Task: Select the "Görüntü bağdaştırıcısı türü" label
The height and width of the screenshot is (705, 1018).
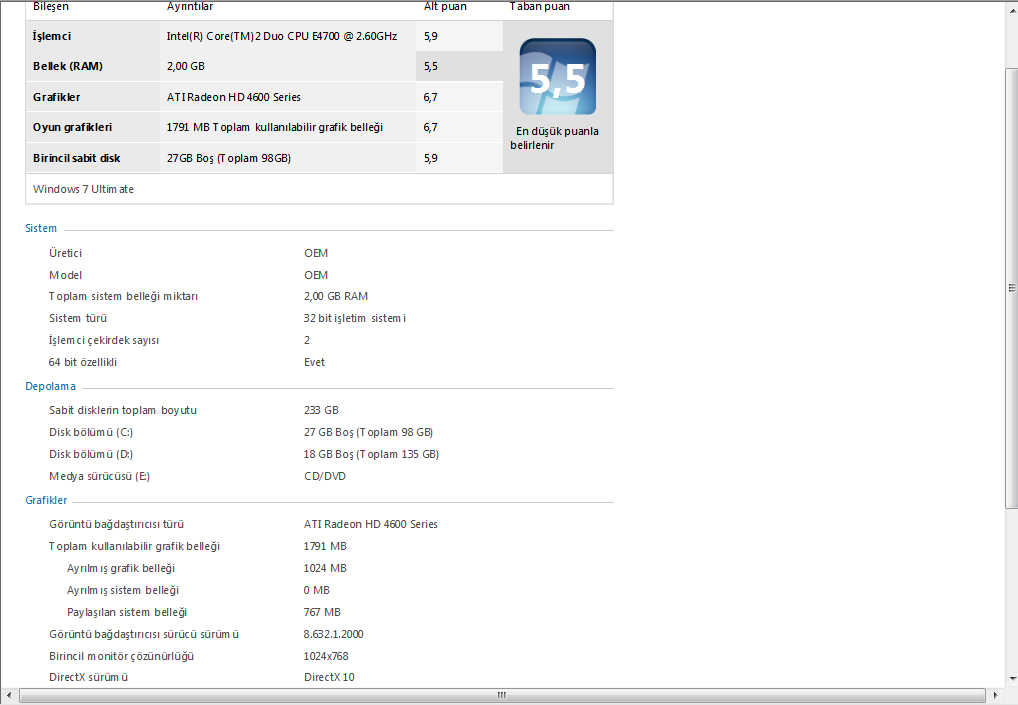Action: (x=116, y=525)
